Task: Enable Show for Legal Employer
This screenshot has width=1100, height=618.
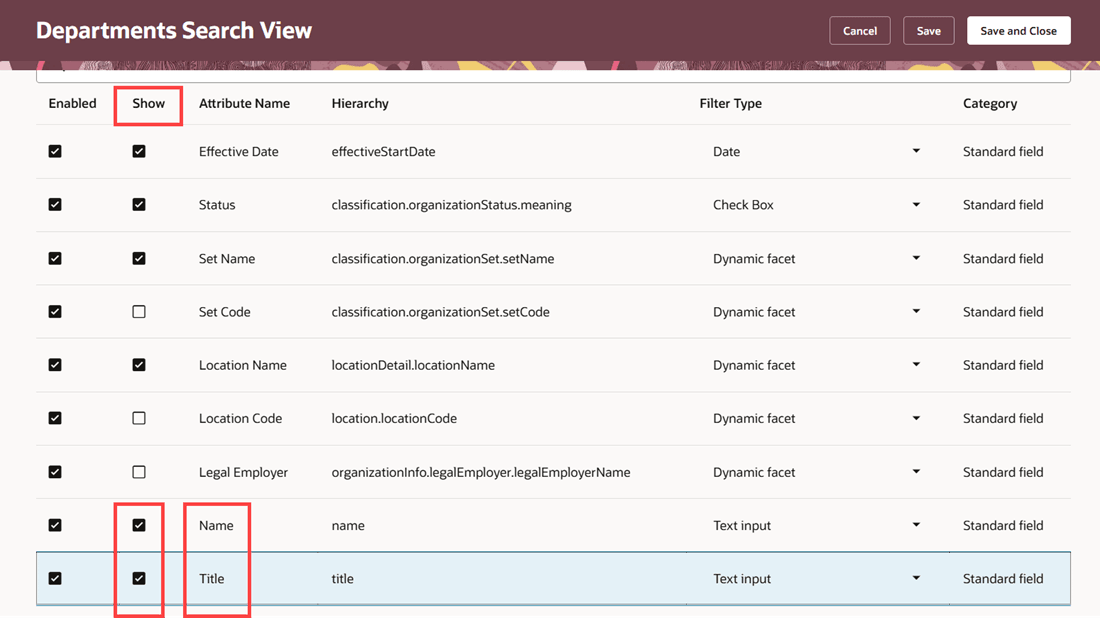Action: pos(139,472)
